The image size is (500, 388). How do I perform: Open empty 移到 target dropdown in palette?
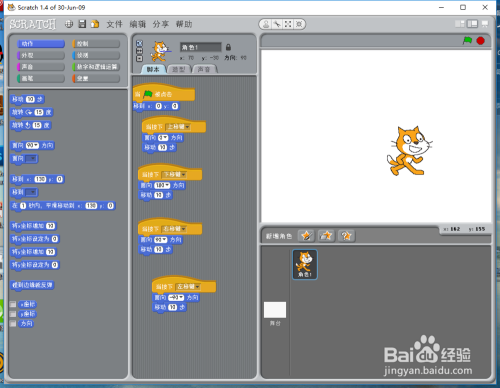coord(31,192)
